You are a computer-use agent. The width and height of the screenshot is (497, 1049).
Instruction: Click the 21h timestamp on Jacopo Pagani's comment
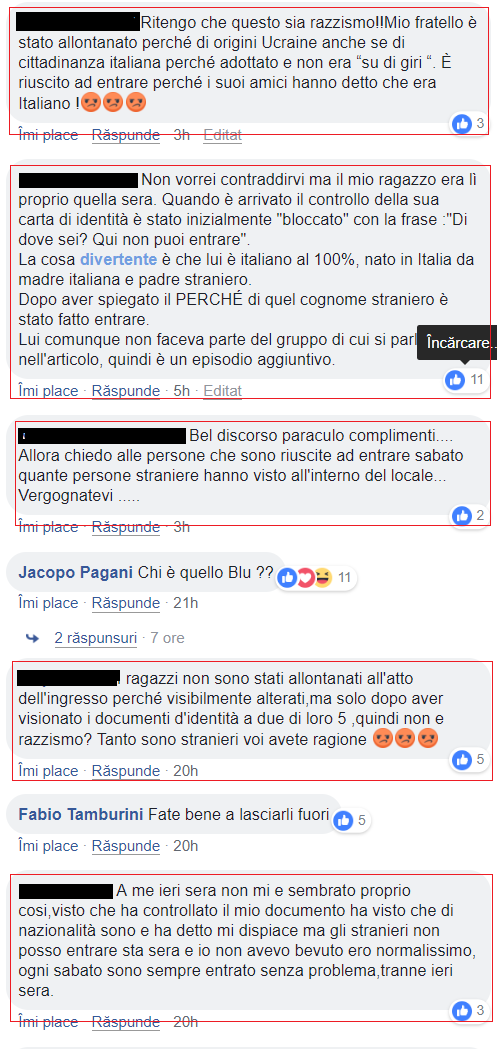pyautogui.click(x=185, y=603)
